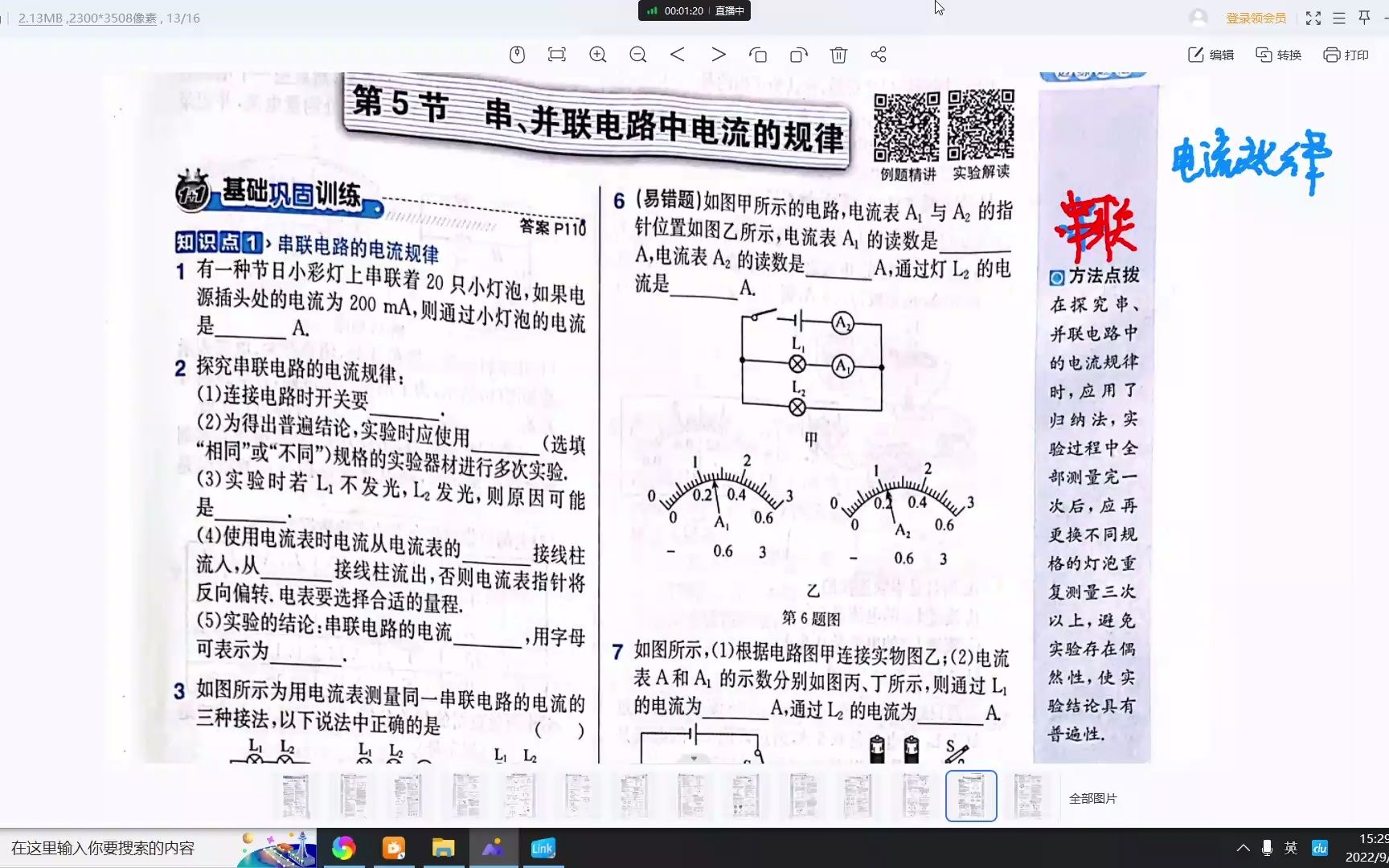The image size is (1389, 868).
Task: Select the highlighted current page thumbnail
Action: pyautogui.click(x=971, y=796)
